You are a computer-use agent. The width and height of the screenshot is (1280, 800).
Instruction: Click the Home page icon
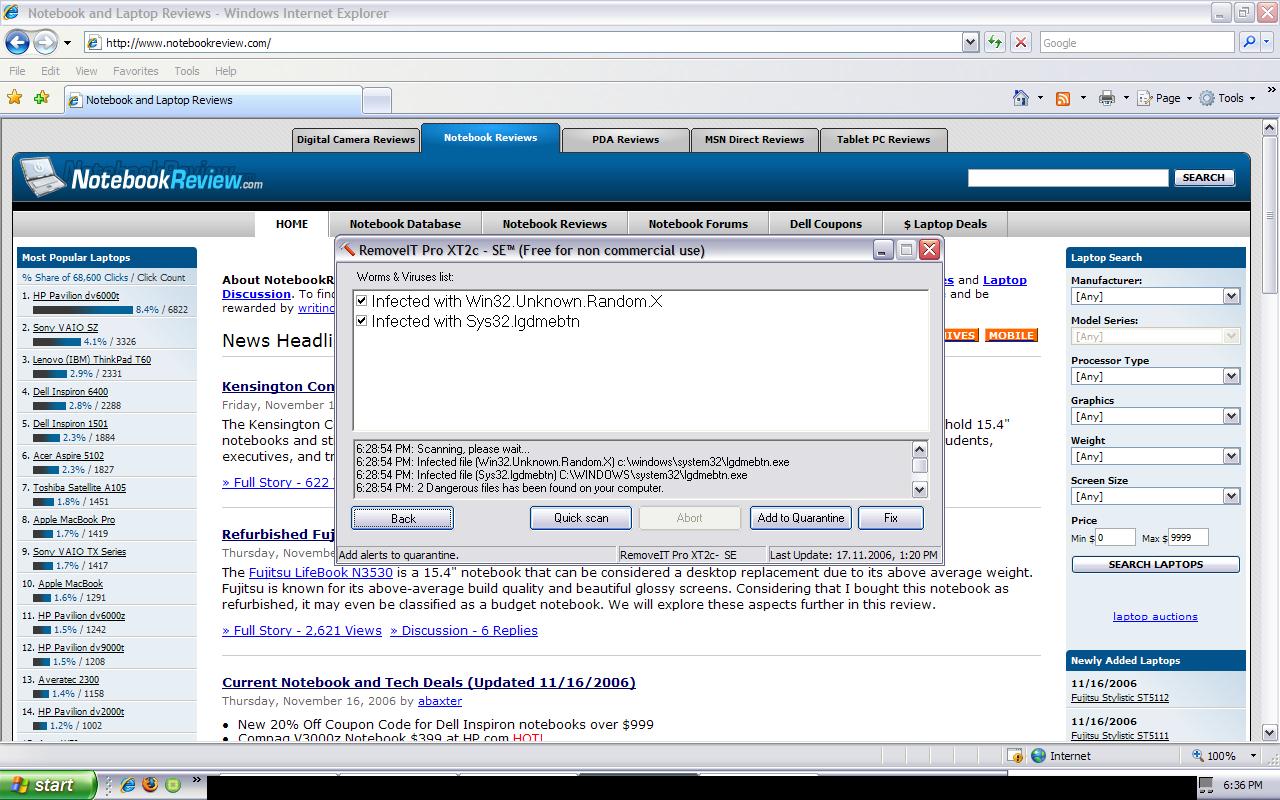click(1021, 98)
